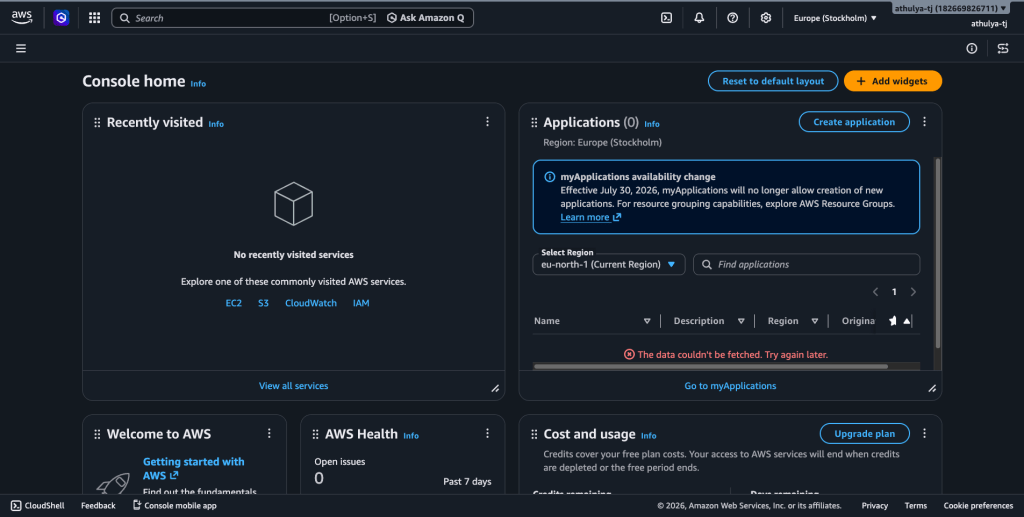This screenshot has width=1024, height=517.
Task: Open the info panel circle icon
Action: pos(972,48)
